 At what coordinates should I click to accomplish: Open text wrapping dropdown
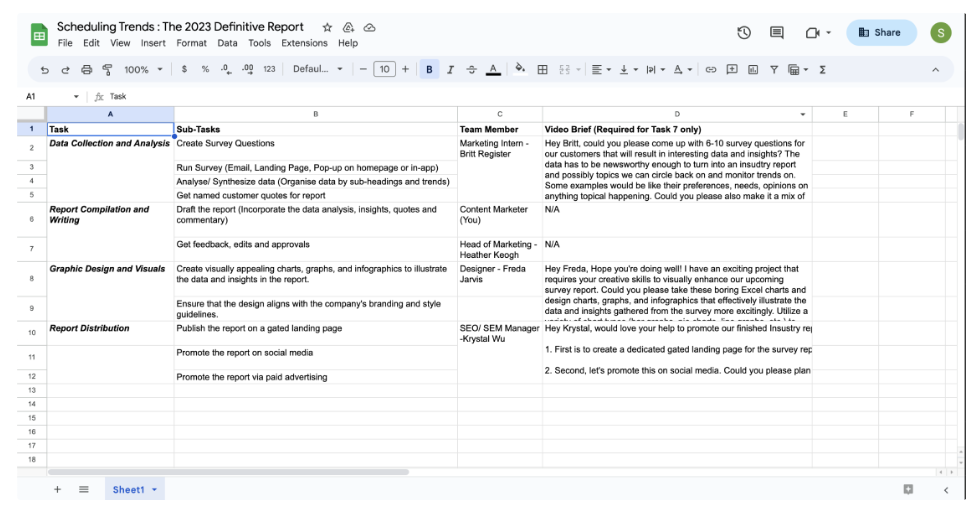click(656, 70)
